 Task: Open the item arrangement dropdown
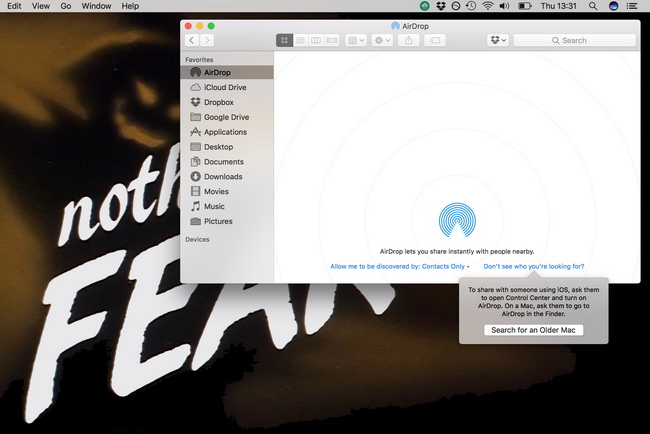coord(356,40)
